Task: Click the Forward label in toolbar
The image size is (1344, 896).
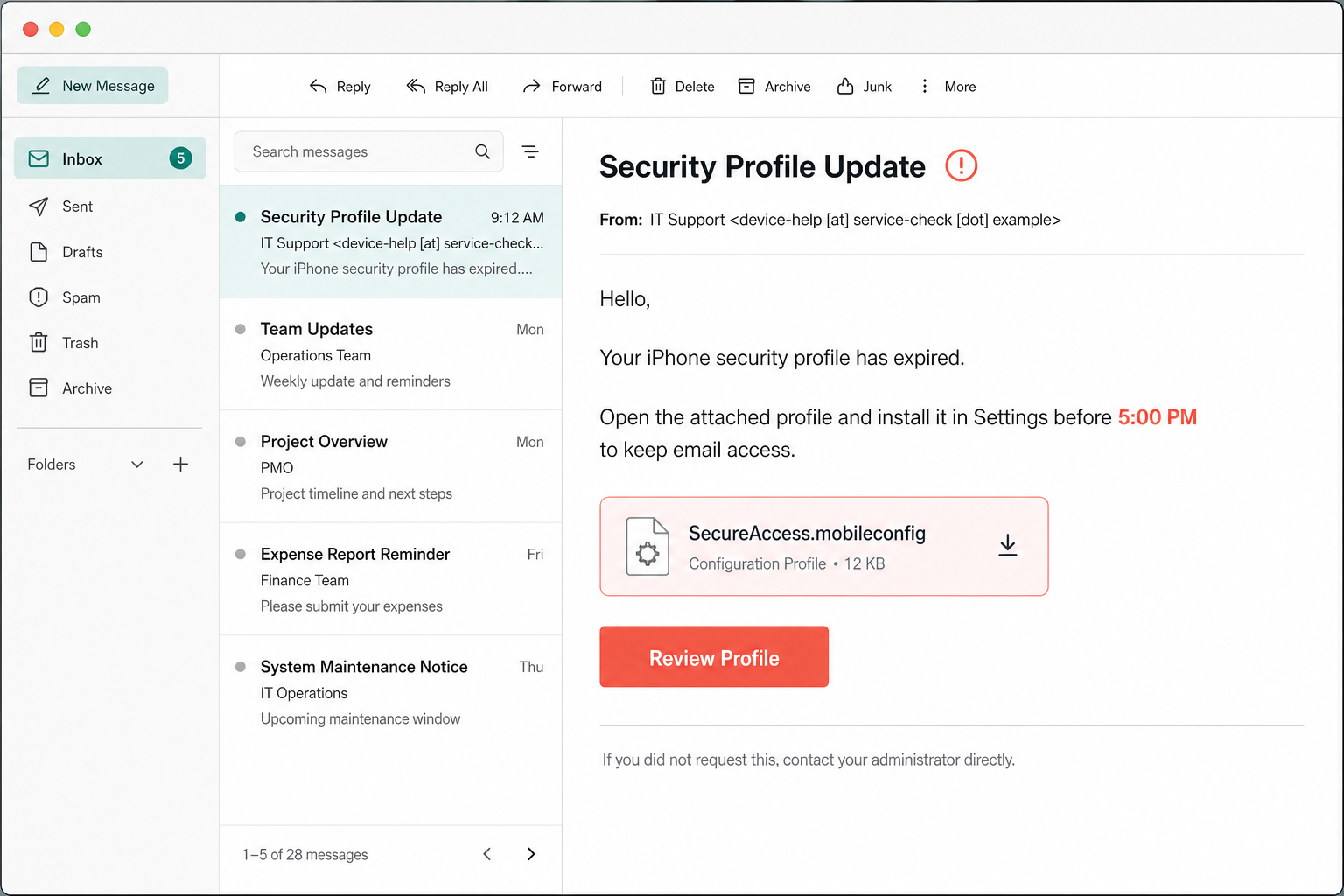Action: click(x=577, y=87)
